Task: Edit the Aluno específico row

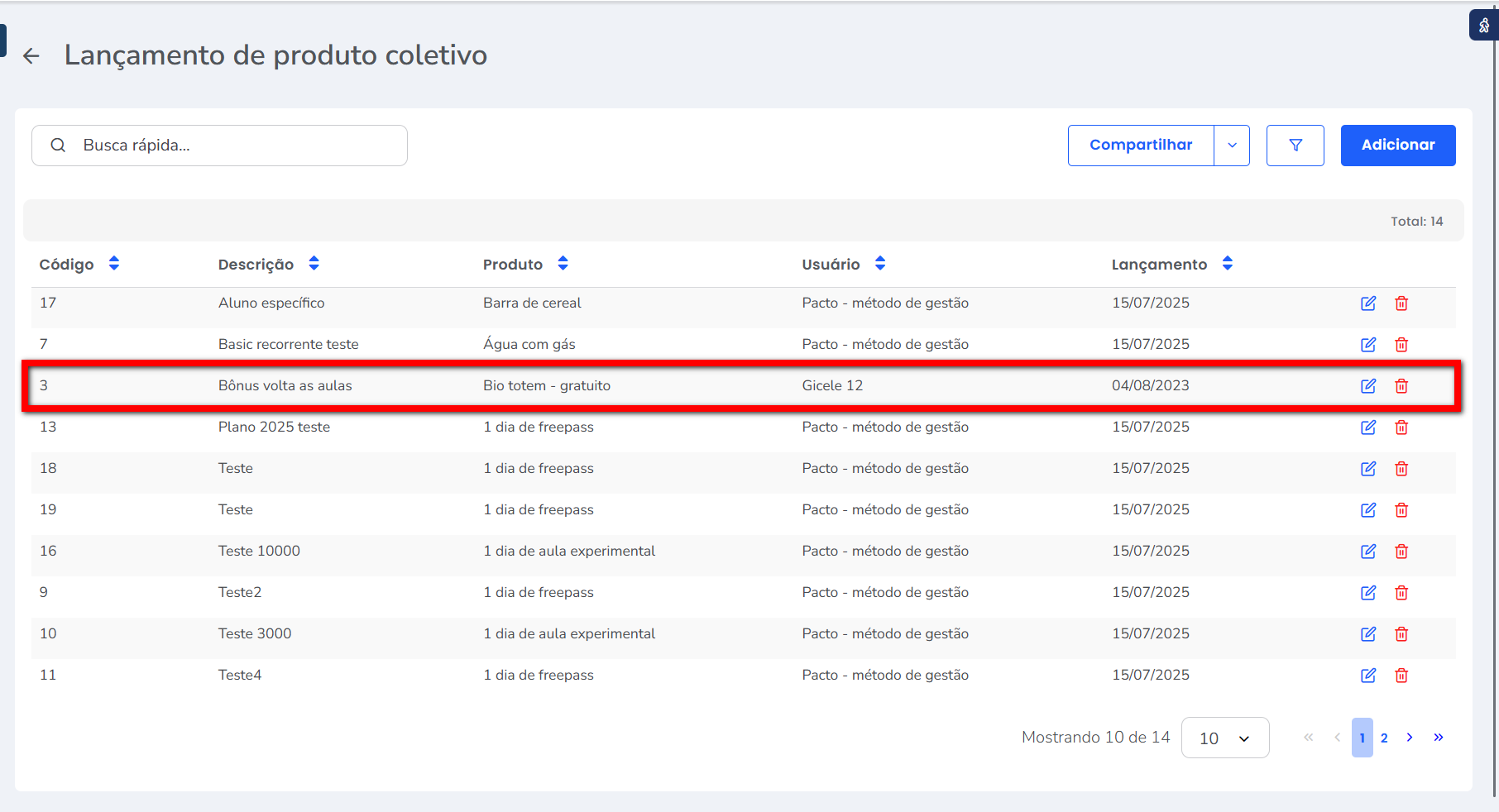Action: click(x=1368, y=303)
